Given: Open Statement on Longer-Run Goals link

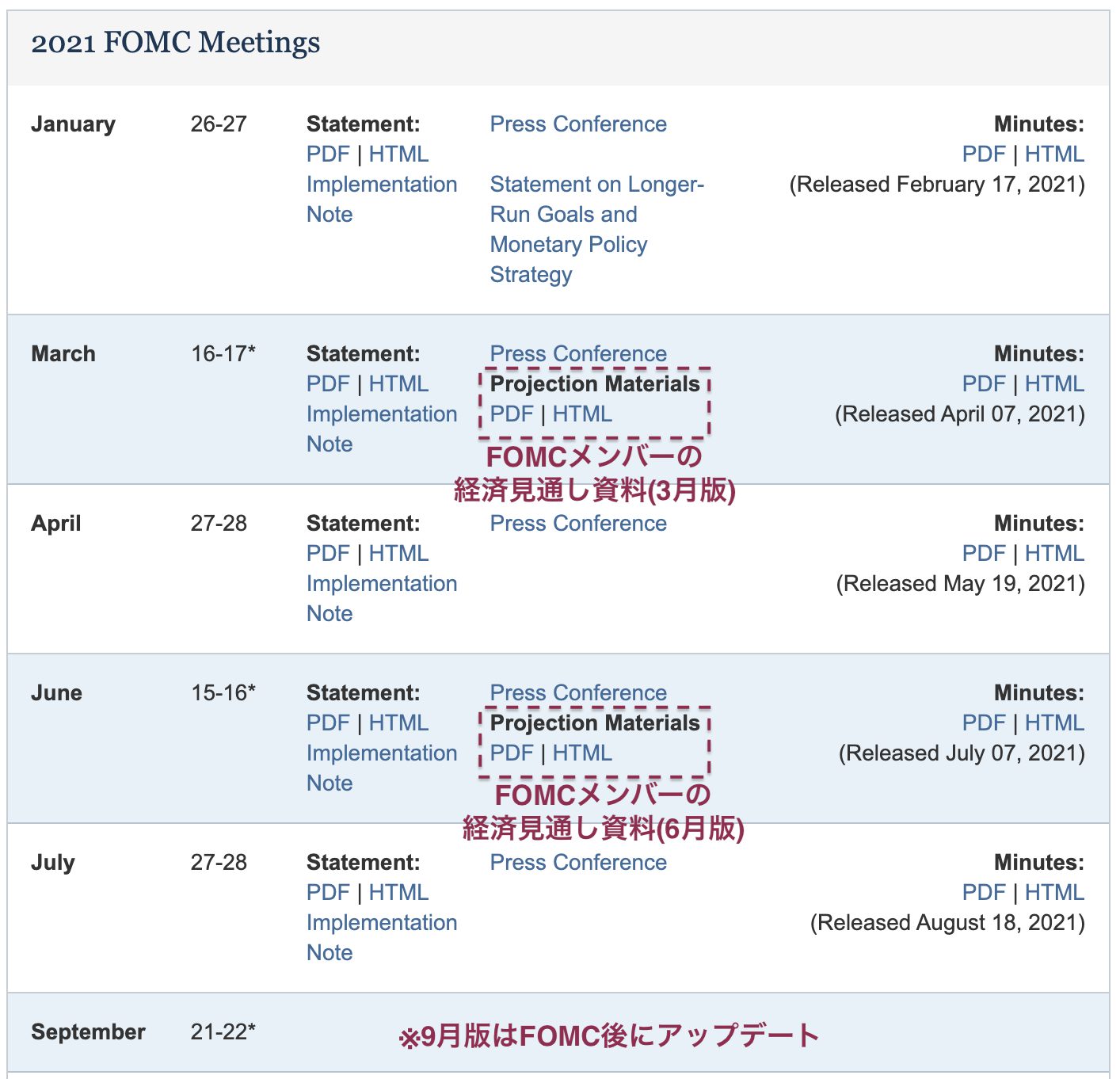Looking at the screenshot, I should pyautogui.click(x=597, y=230).
